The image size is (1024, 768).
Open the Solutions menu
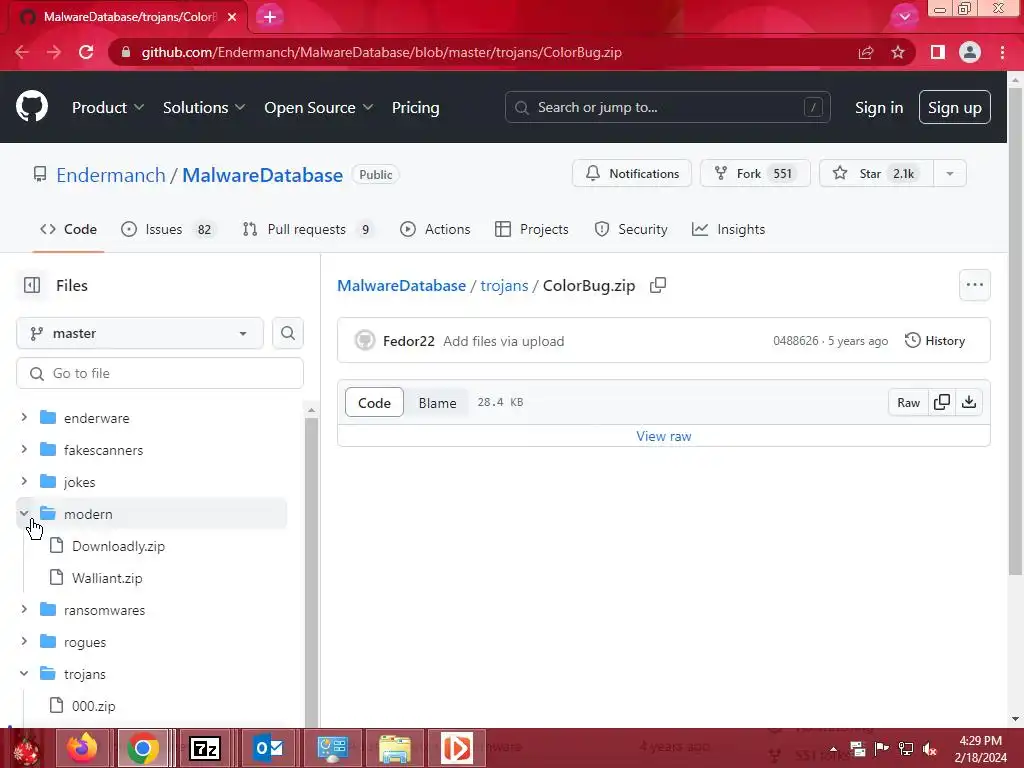coord(204,108)
